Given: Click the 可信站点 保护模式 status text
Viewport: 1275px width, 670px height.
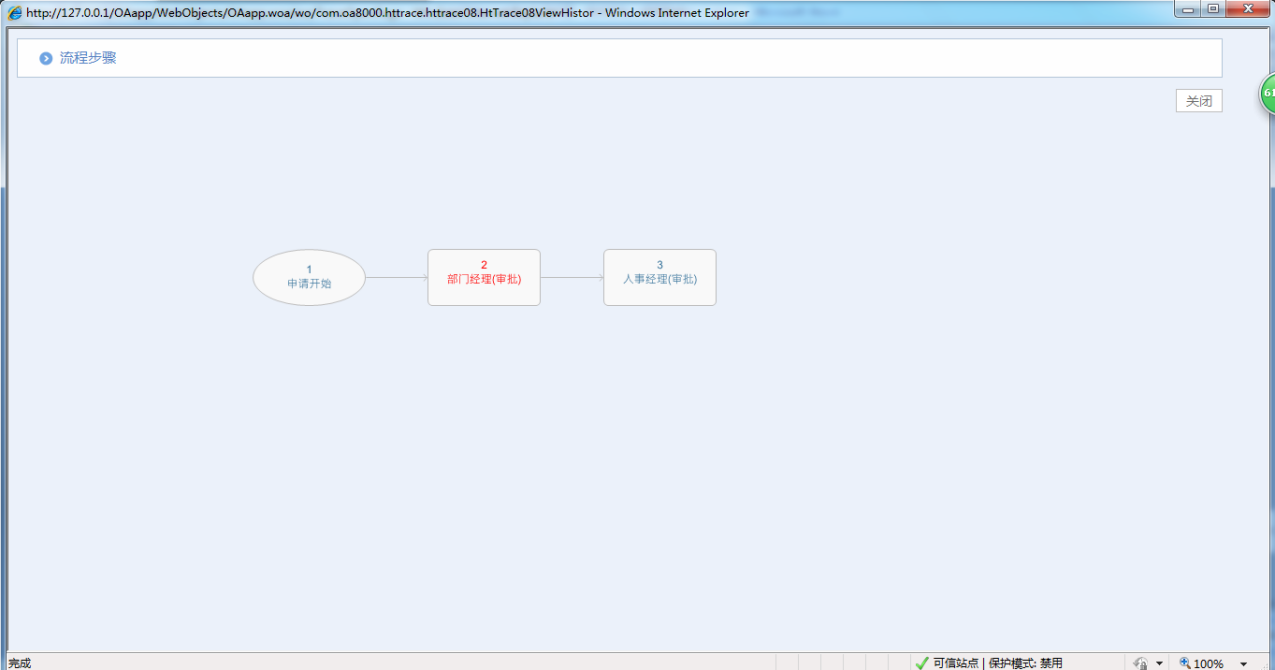Looking at the screenshot, I should (x=997, y=663).
